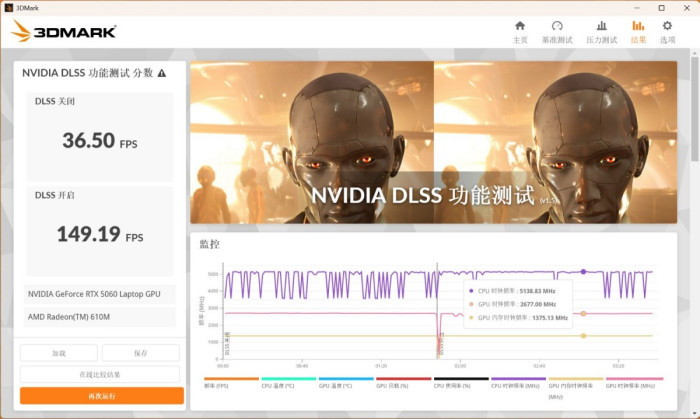The image size is (700, 419).
Task: Toggle the GPU 温度 (°C) legend series
Action: (346, 383)
